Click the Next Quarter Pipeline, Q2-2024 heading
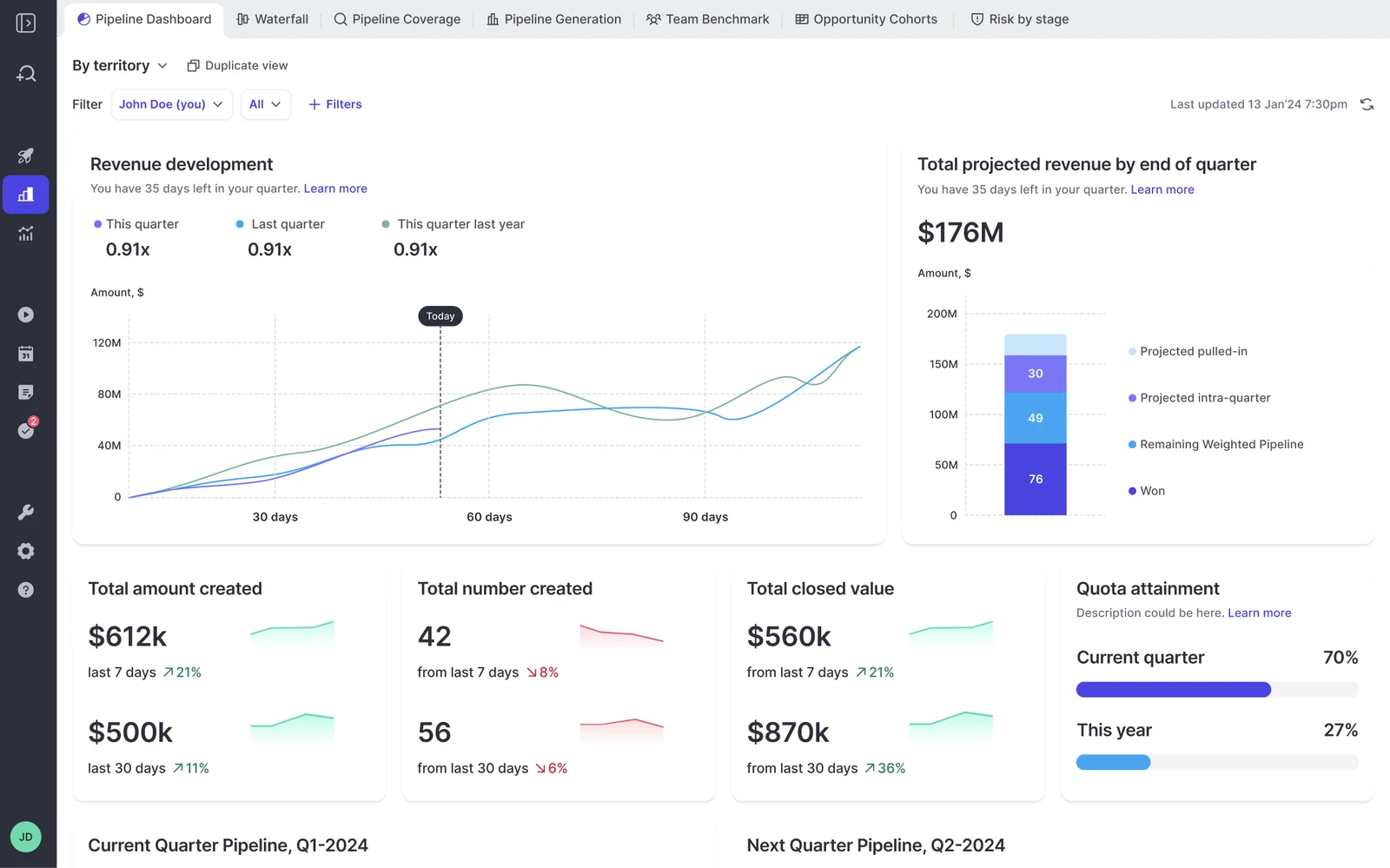This screenshot has height=868, width=1390. pos(876,845)
